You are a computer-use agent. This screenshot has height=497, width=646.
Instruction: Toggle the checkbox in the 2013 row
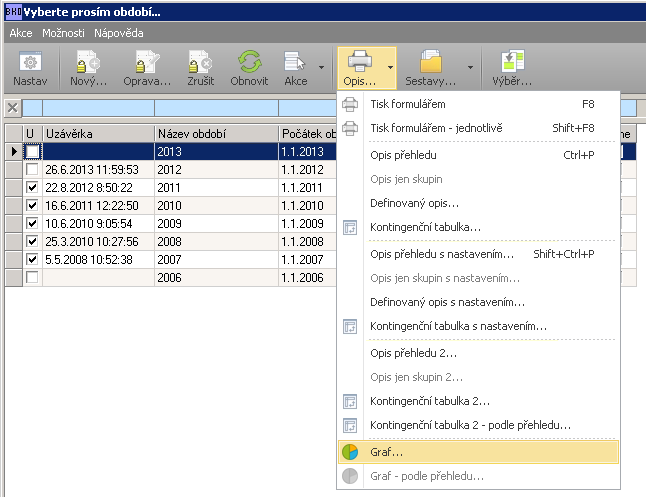point(32,152)
